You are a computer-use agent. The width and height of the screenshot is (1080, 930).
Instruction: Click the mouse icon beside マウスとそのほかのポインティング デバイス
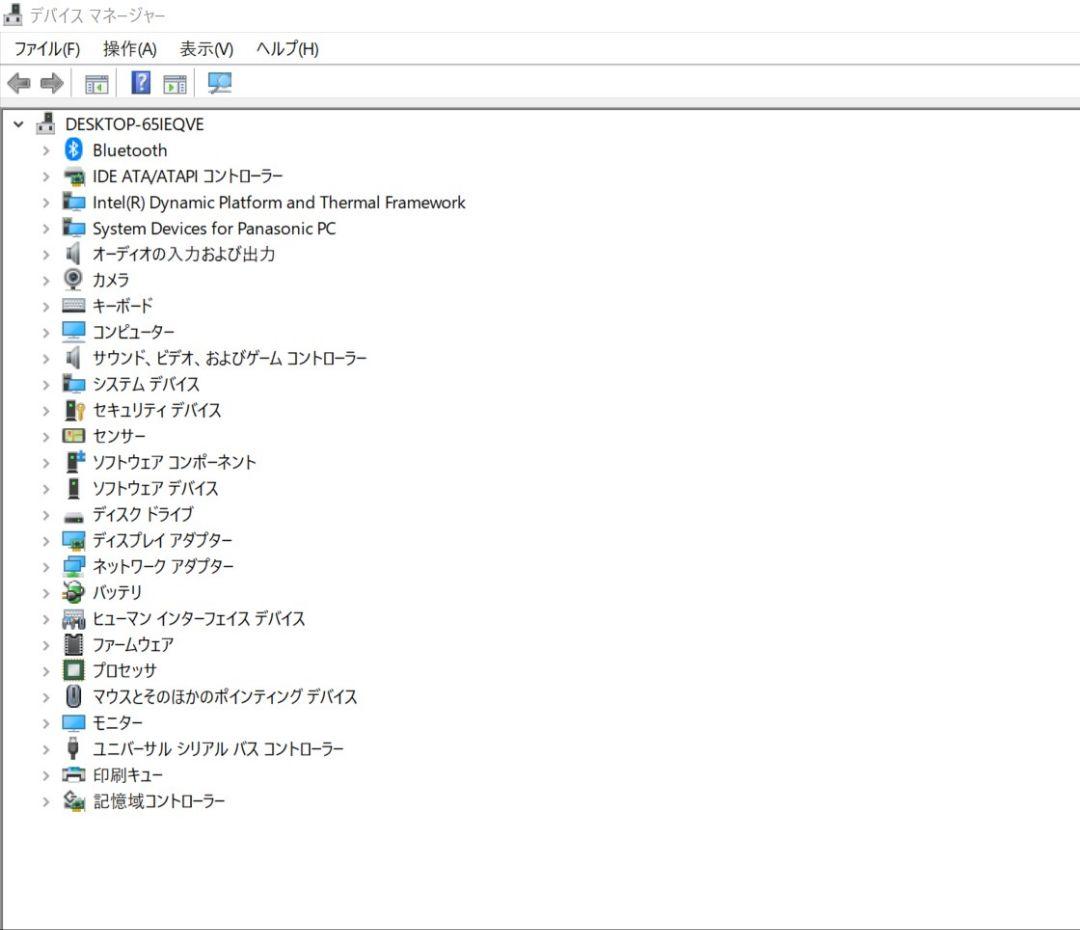pos(73,696)
